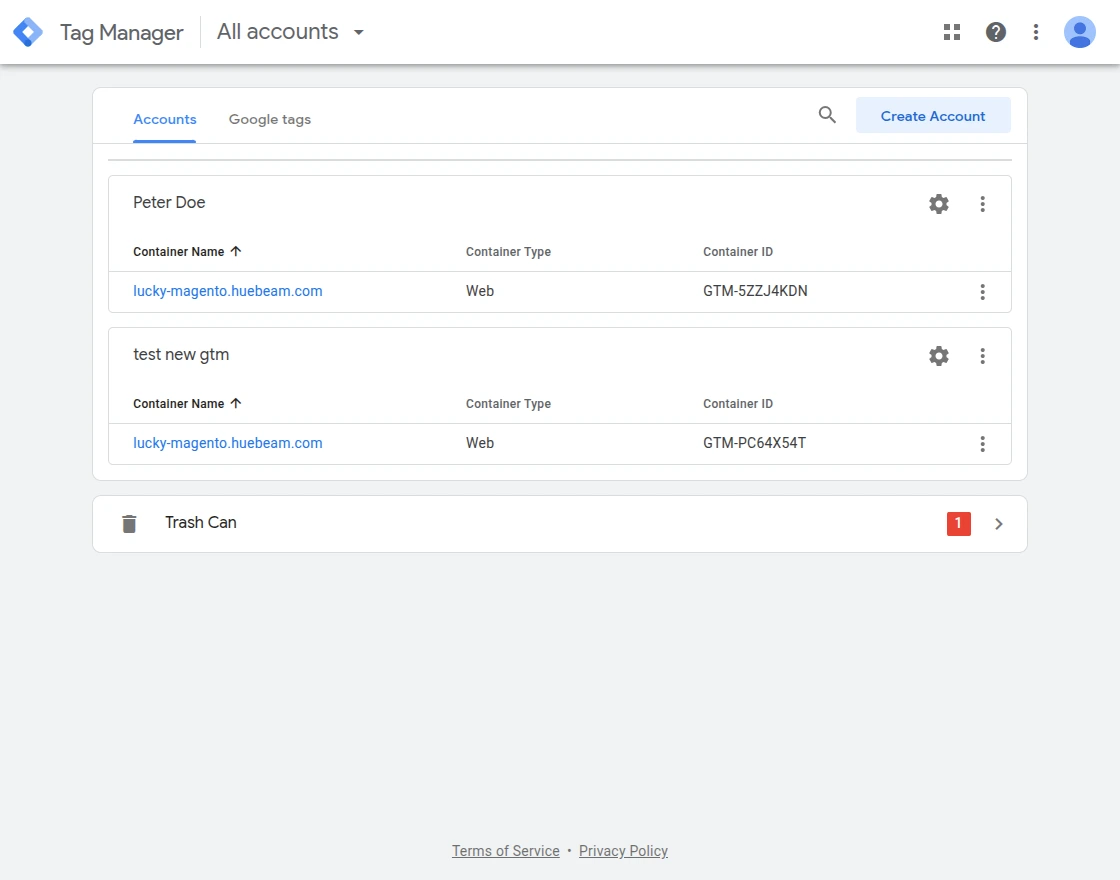The height and width of the screenshot is (880, 1120).
Task: Open lucky-magento.huebeam.com container under test new gtm
Action: point(227,443)
